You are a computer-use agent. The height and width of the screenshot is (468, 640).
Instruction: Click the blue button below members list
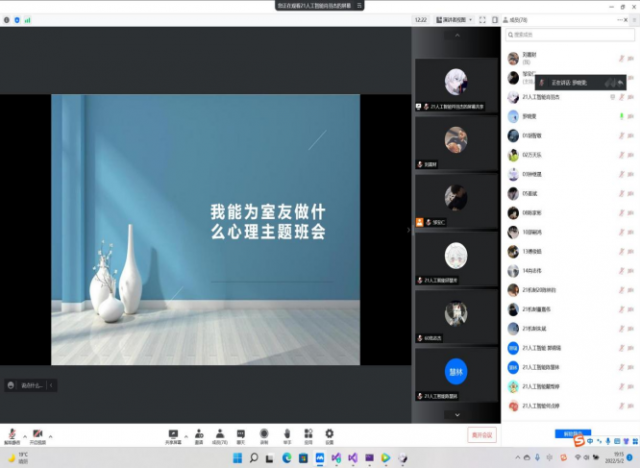572,433
